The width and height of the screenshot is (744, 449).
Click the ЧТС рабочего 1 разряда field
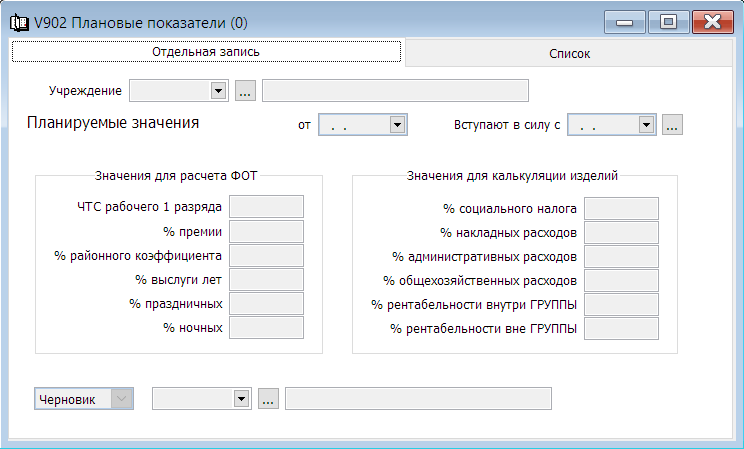tap(266, 207)
